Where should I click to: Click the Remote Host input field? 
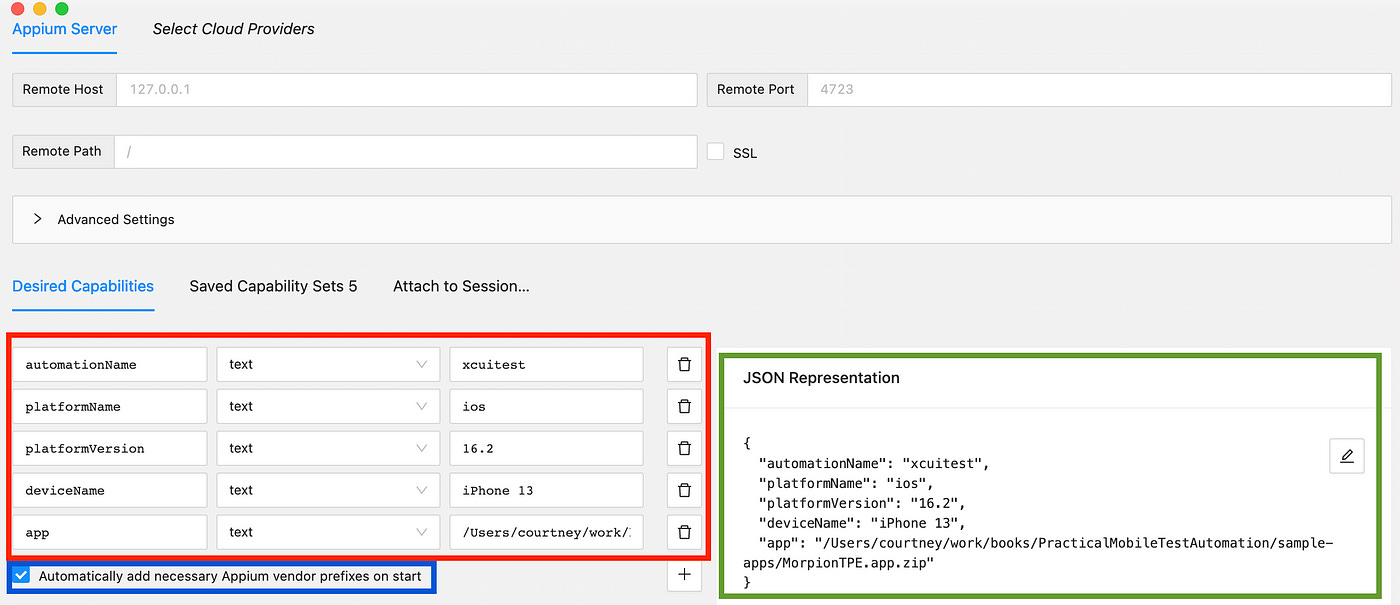click(407, 89)
